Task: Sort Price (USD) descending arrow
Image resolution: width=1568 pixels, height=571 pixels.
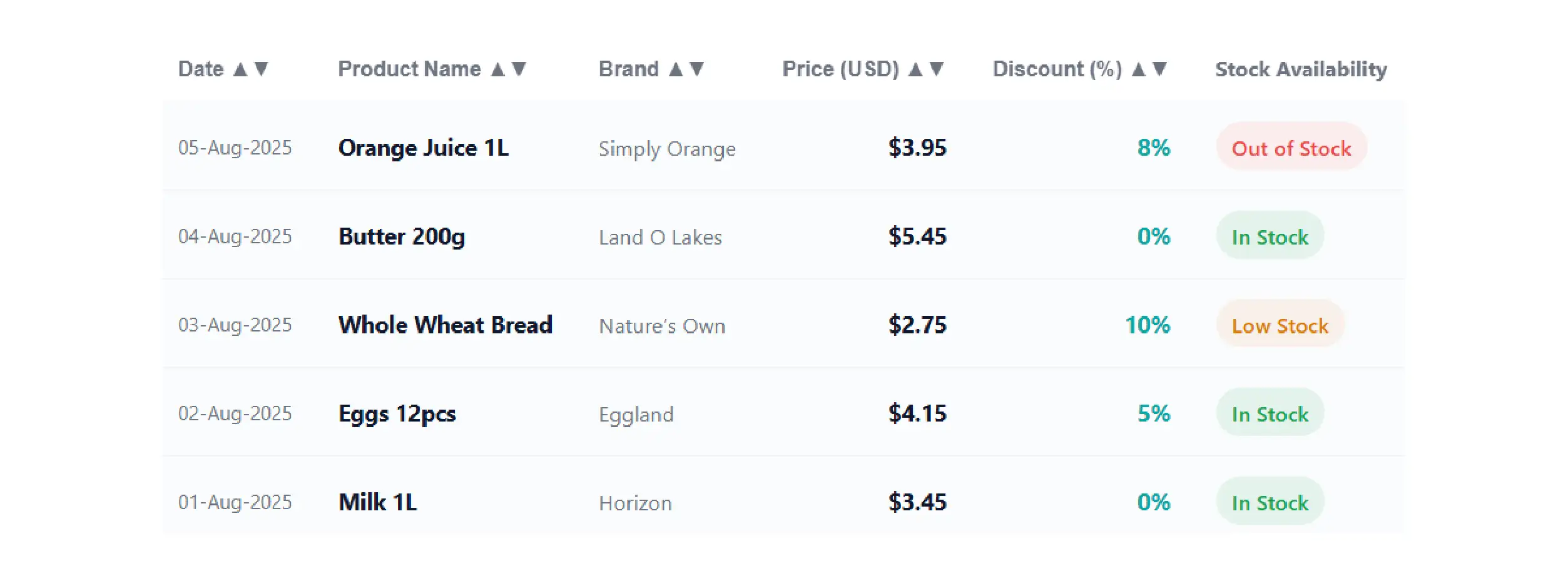Action: click(x=937, y=69)
